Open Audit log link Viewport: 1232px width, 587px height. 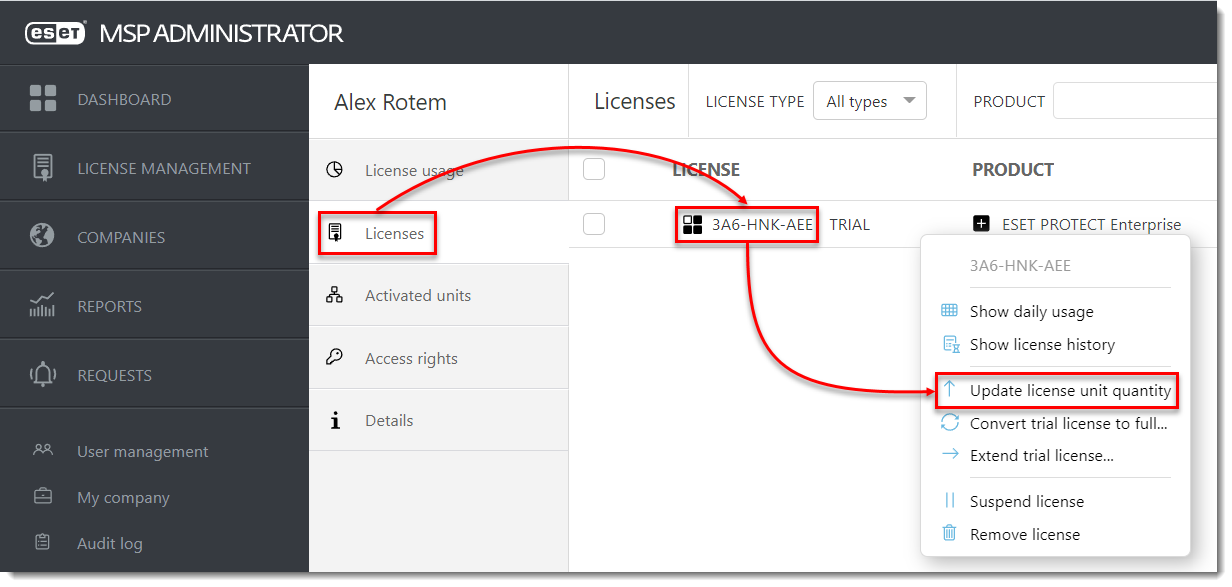[x=110, y=544]
